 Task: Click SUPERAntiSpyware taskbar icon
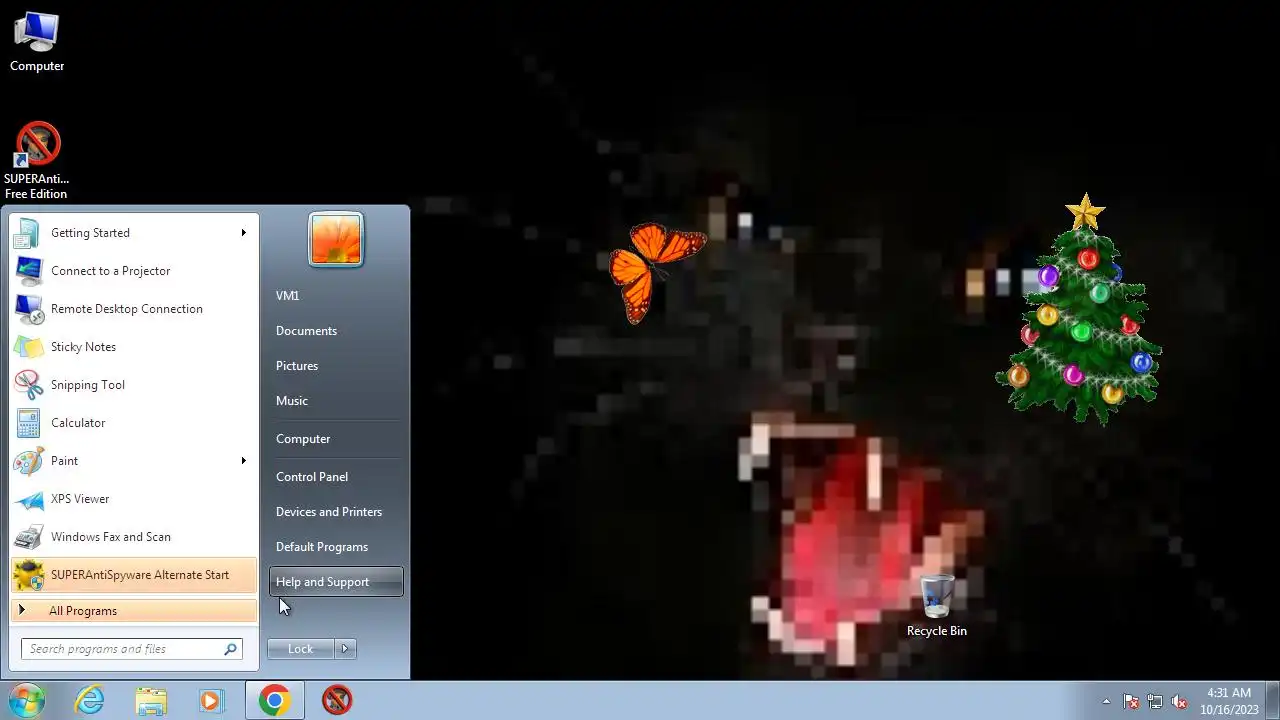[337, 700]
